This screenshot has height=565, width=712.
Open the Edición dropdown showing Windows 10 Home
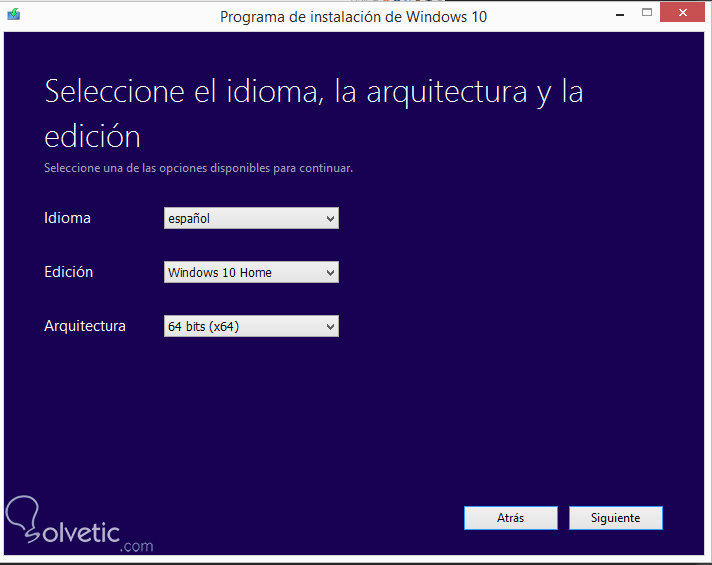tap(251, 272)
